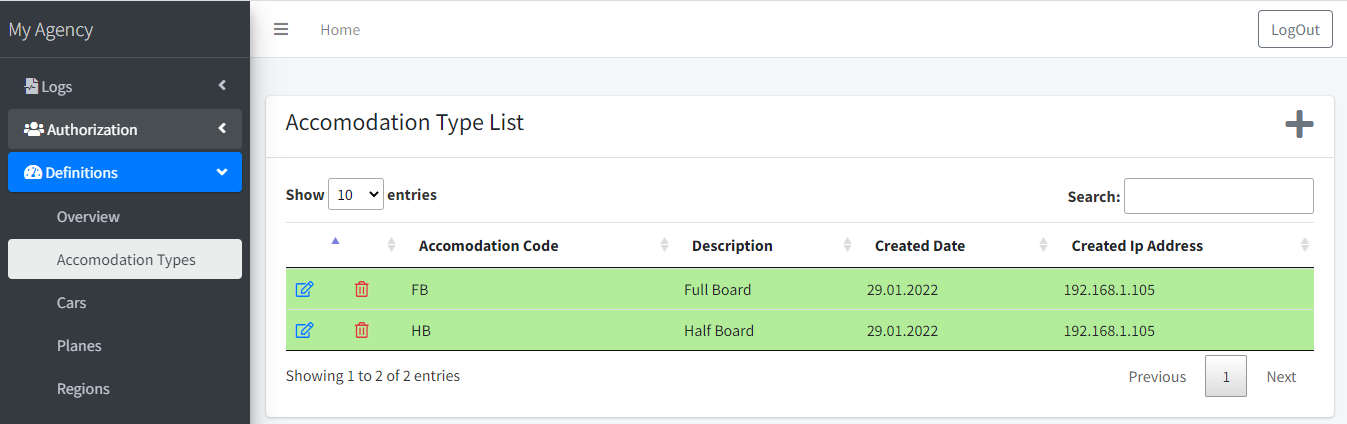Click the LogOut button
Screen dimensions: 1347x424
coord(1295,29)
